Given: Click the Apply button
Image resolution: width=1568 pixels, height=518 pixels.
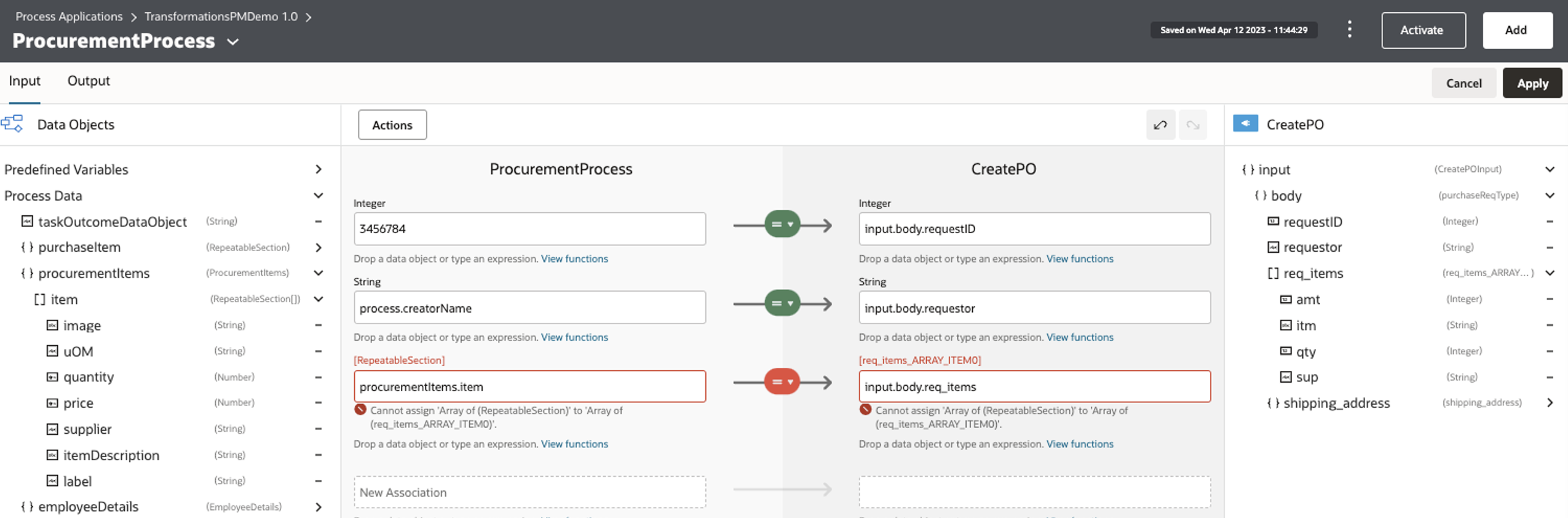Looking at the screenshot, I should tap(1532, 83).
